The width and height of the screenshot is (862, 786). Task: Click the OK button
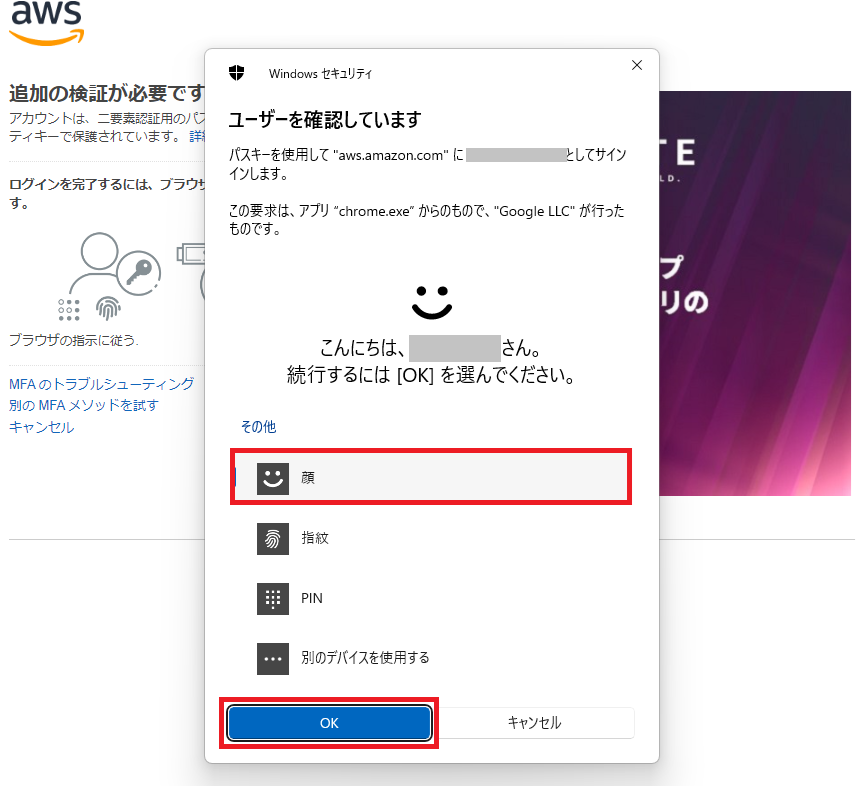[329, 723]
